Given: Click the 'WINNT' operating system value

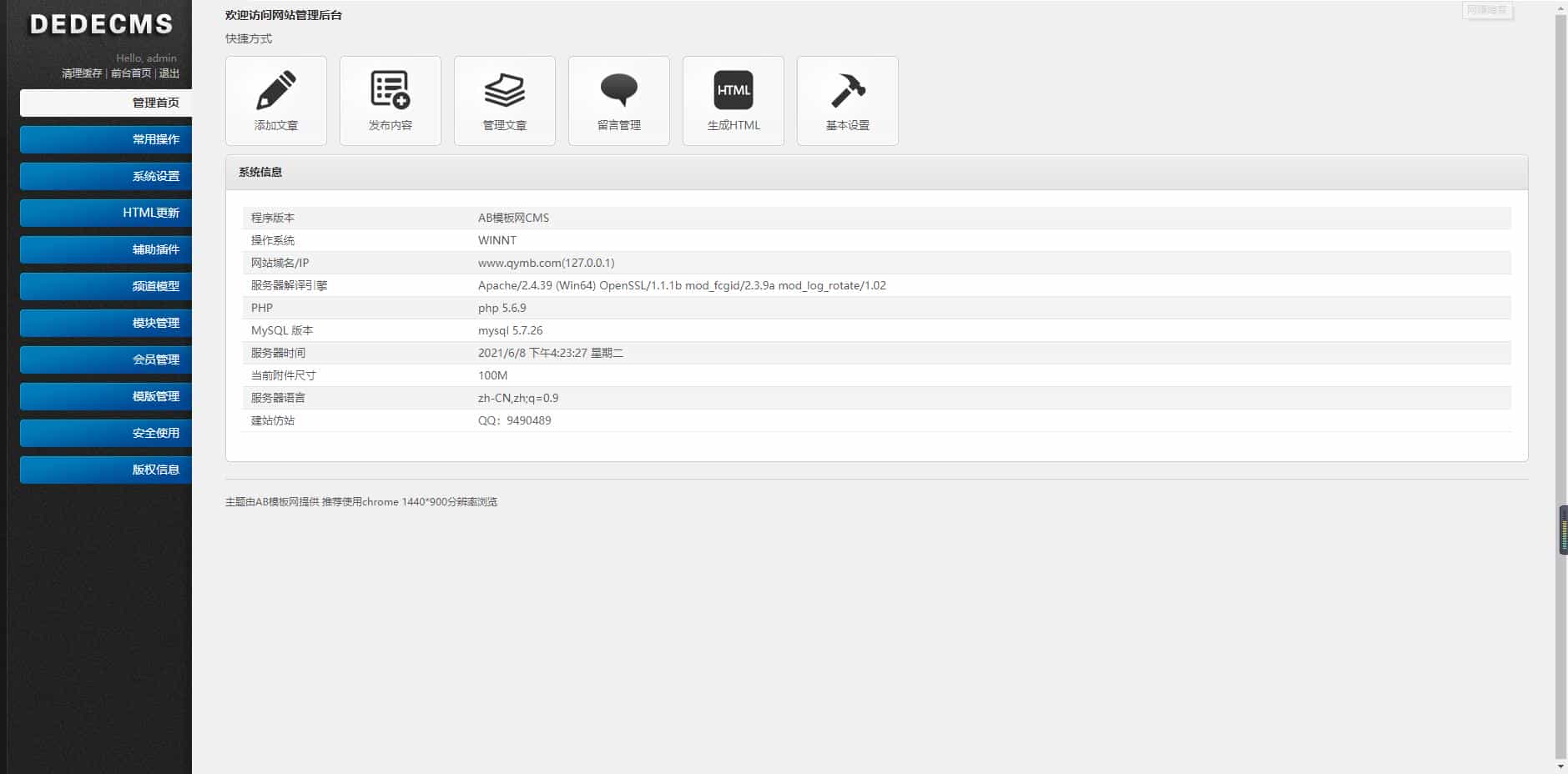Looking at the screenshot, I should (x=497, y=240).
